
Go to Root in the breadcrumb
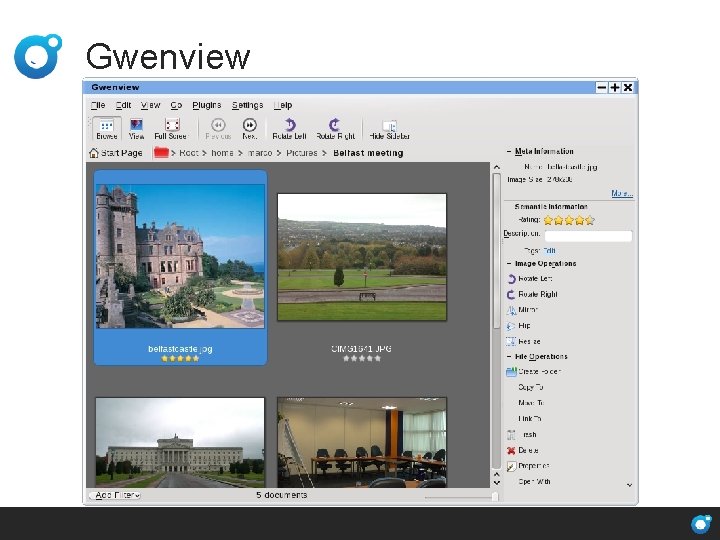coord(189,153)
